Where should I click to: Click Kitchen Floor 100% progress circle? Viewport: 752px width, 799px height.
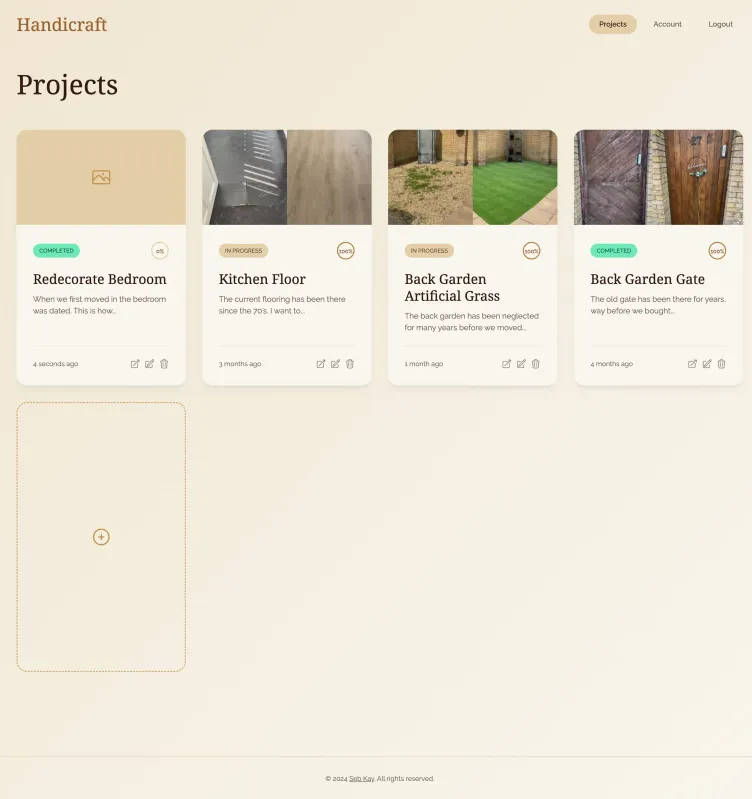(x=345, y=251)
